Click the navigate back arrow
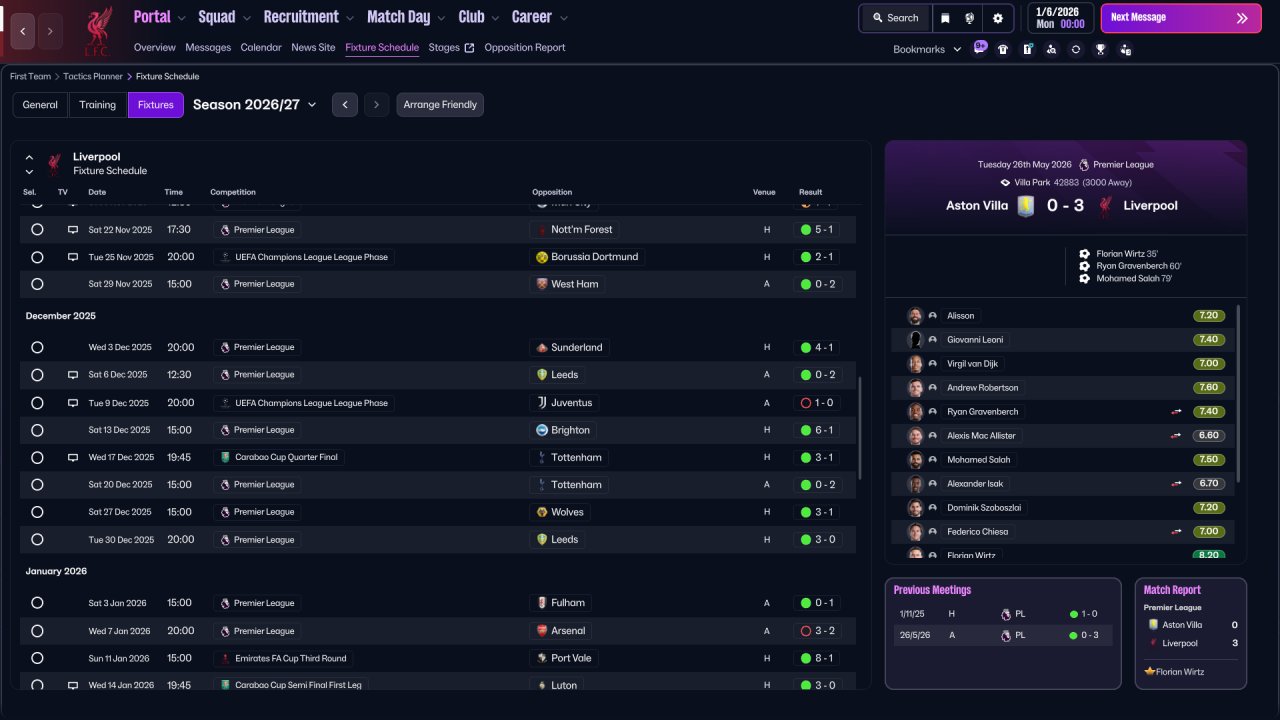This screenshot has width=1280, height=720. [x=23, y=31]
